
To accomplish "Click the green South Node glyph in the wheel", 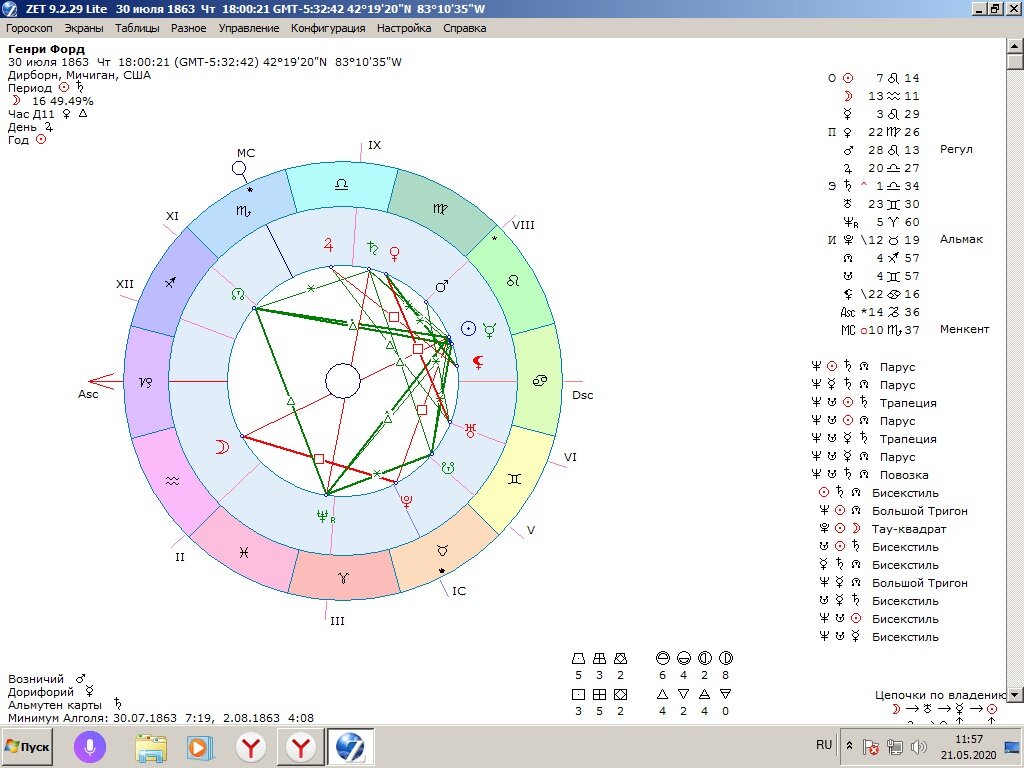I will (x=447, y=468).
